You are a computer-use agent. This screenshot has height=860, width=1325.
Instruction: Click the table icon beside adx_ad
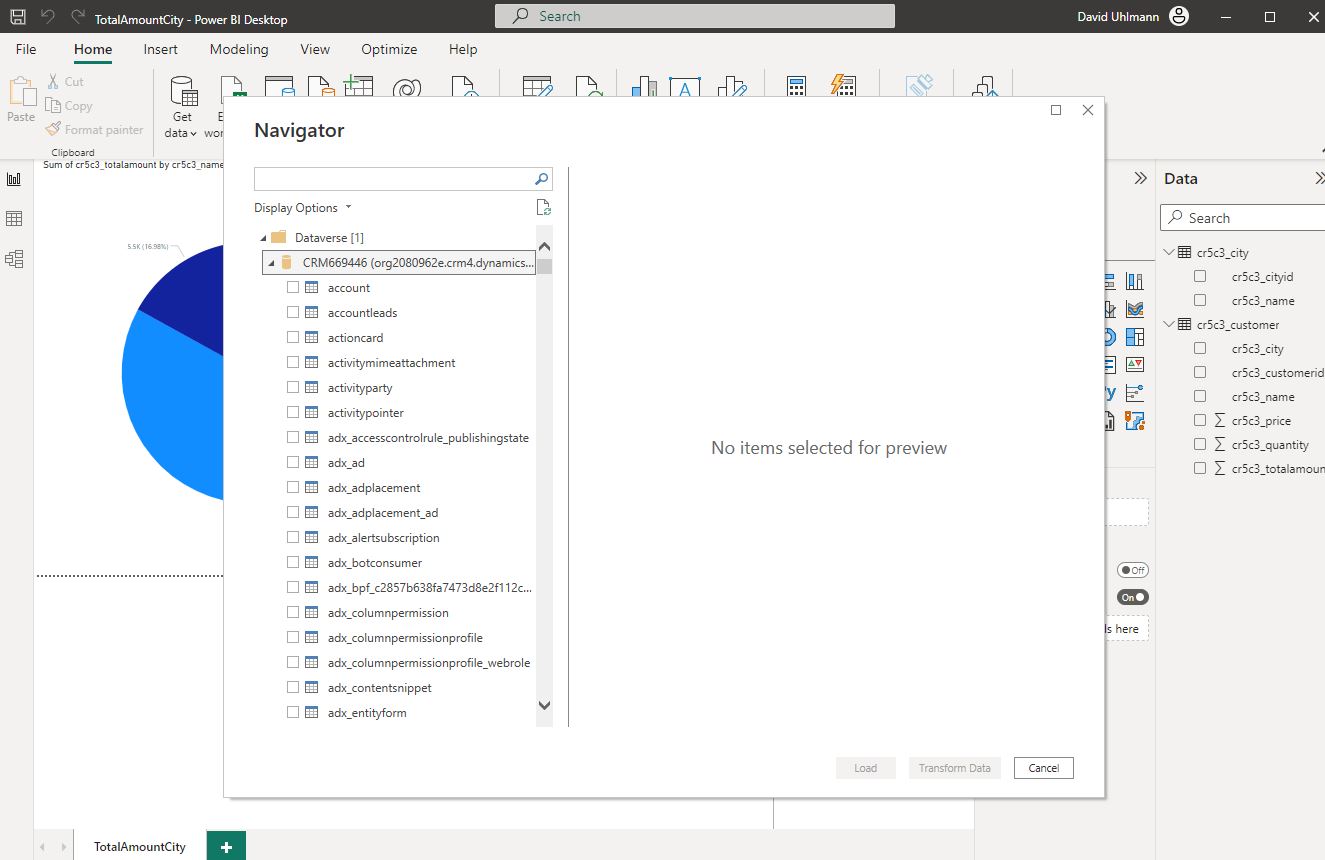(x=311, y=462)
